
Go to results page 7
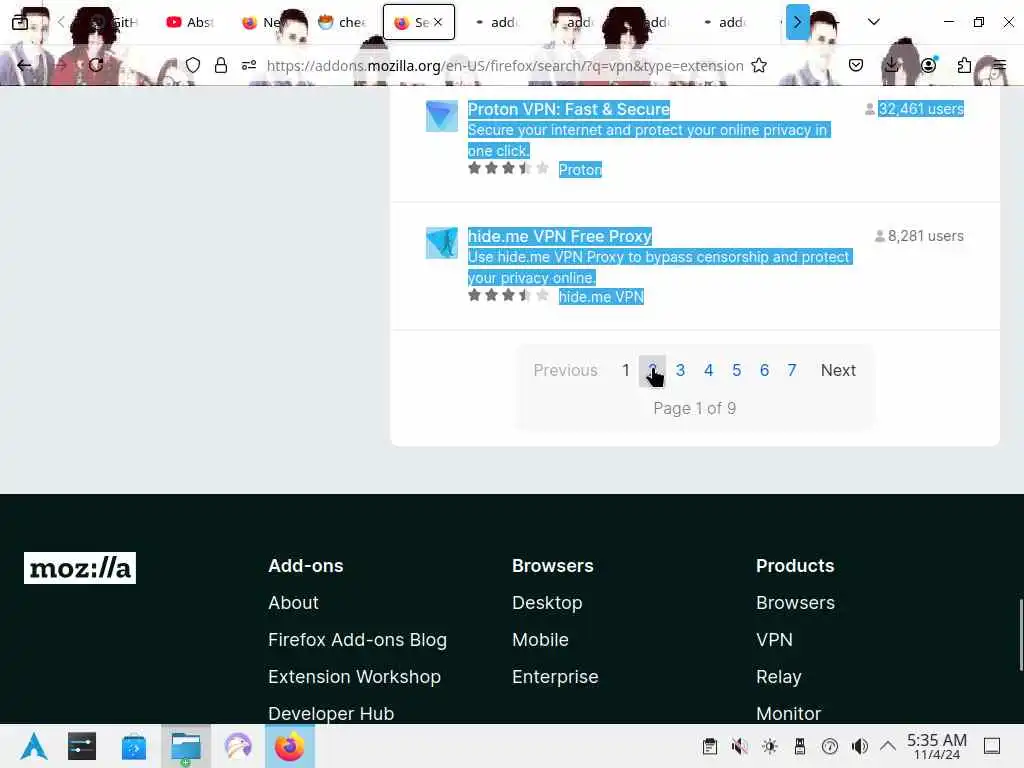point(792,370)
